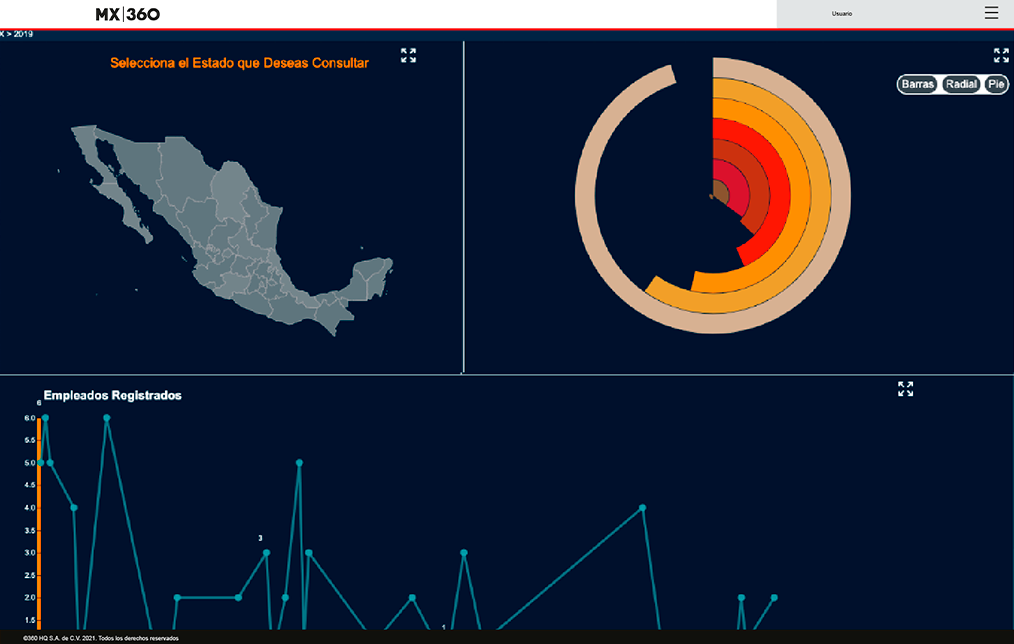Click the small brown innermost radial segment
Screen dimensions: 1014x644
click(x=720, y=190)
